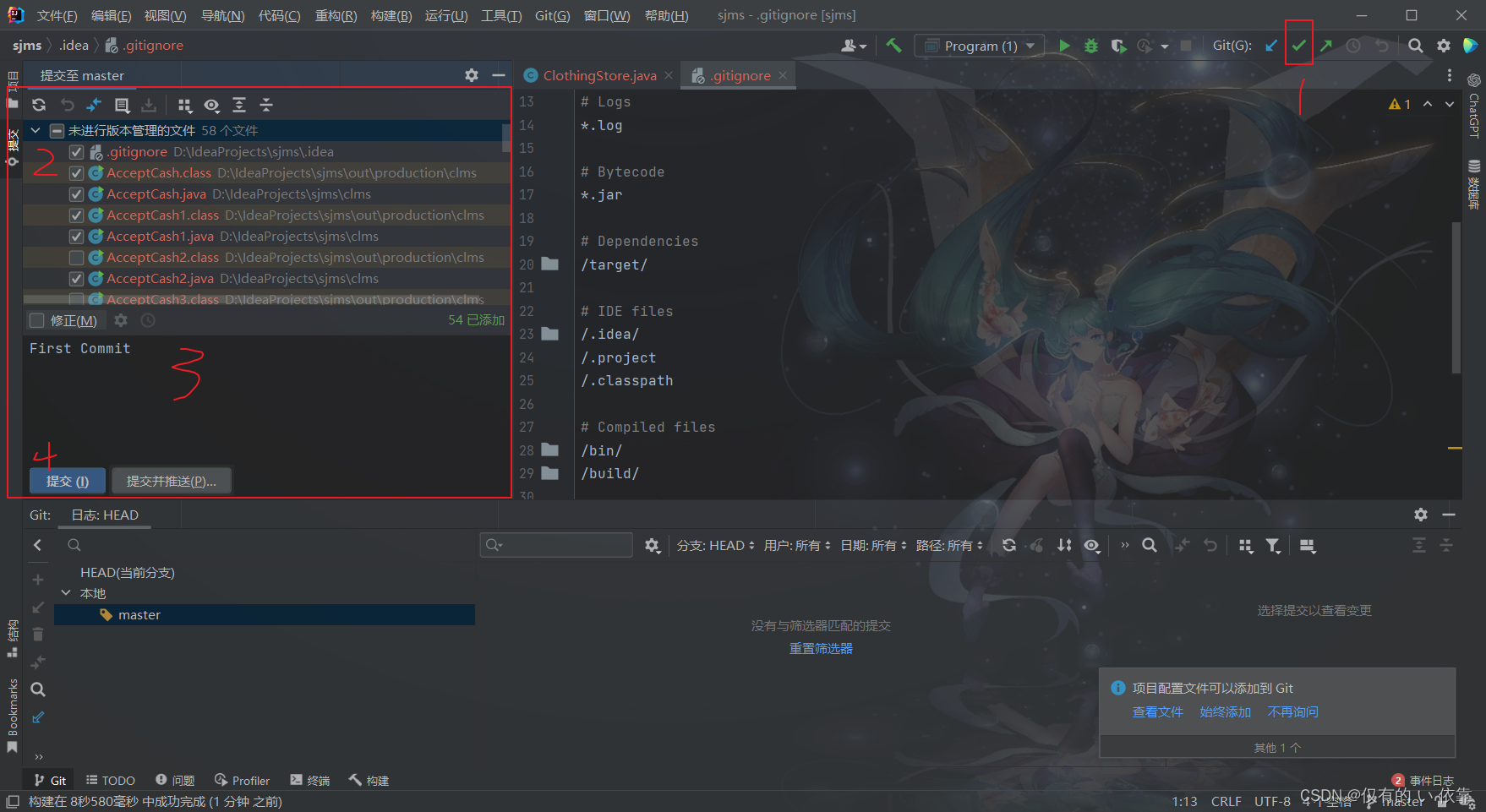This screenshot has height=812, width=1486.
Task: Refresh the Git log
Action: [x=1009, y=546]
